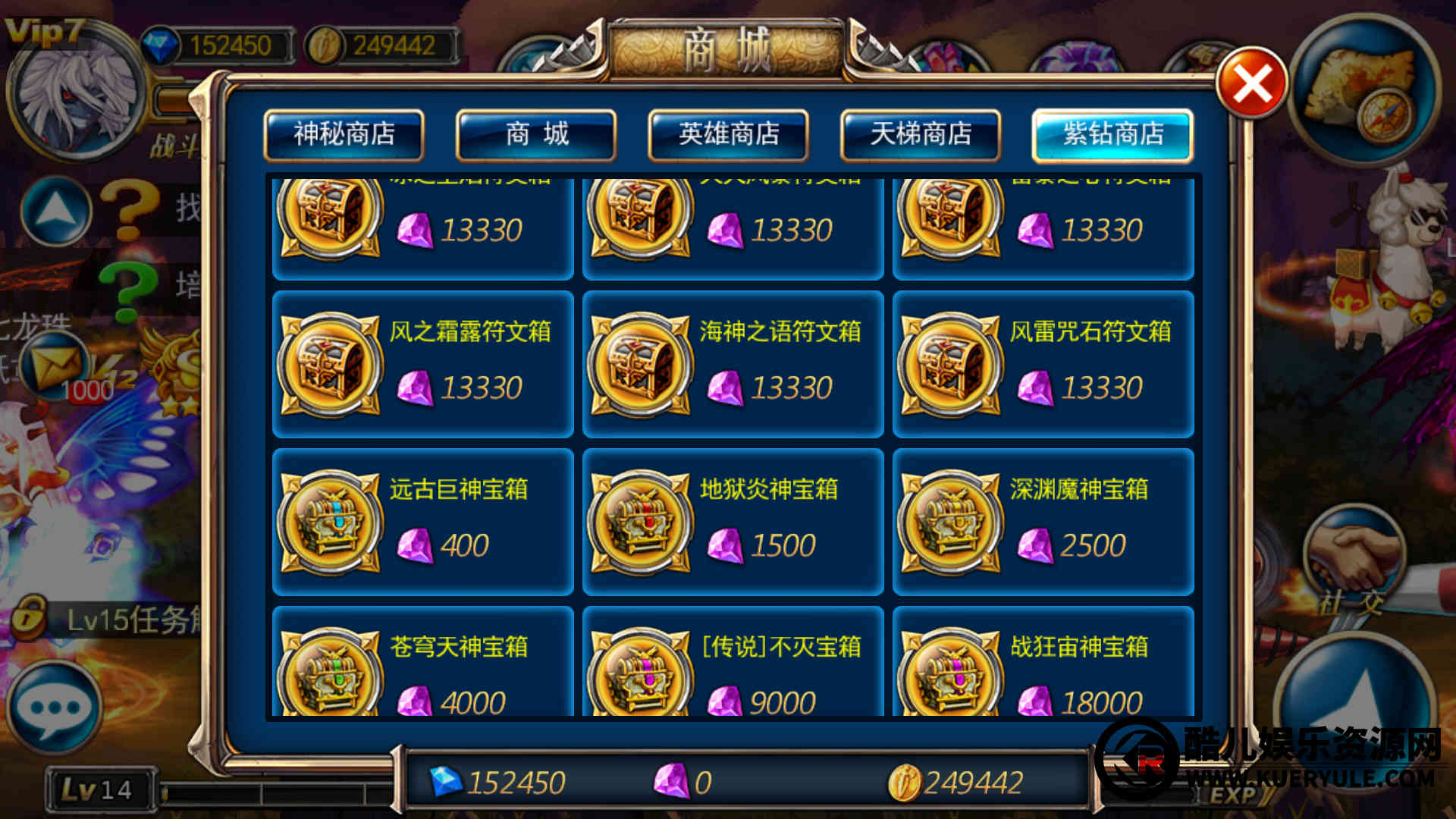The height and width of the screenshot is (819, 1456).
Task: Select the 紫钻商店 tab
Action: point(1112,135)
